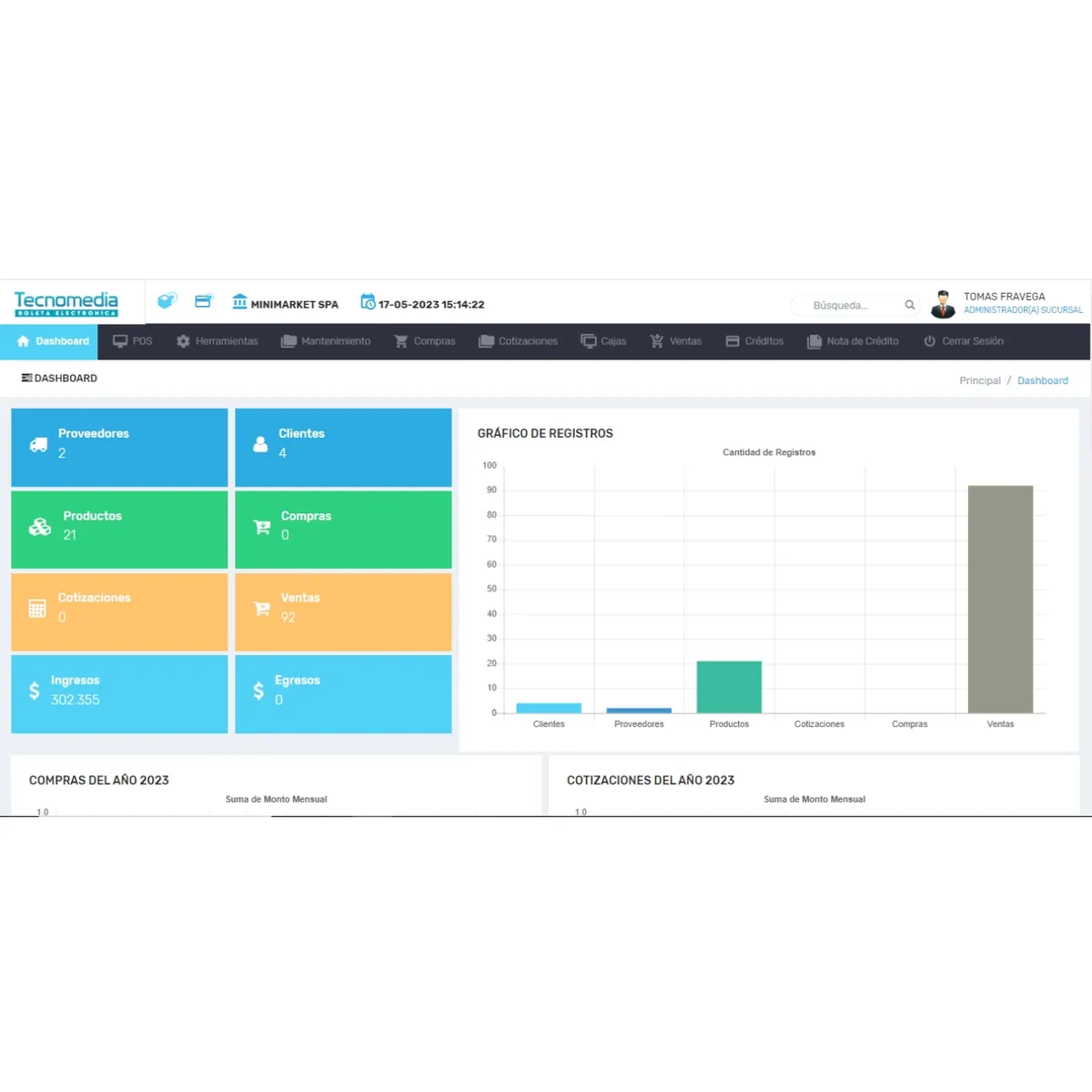The height and width of the screenshot is (1092, 1092).
Task: Click the Dashboard breadcrumb link
Action: tap(1043, 380)
